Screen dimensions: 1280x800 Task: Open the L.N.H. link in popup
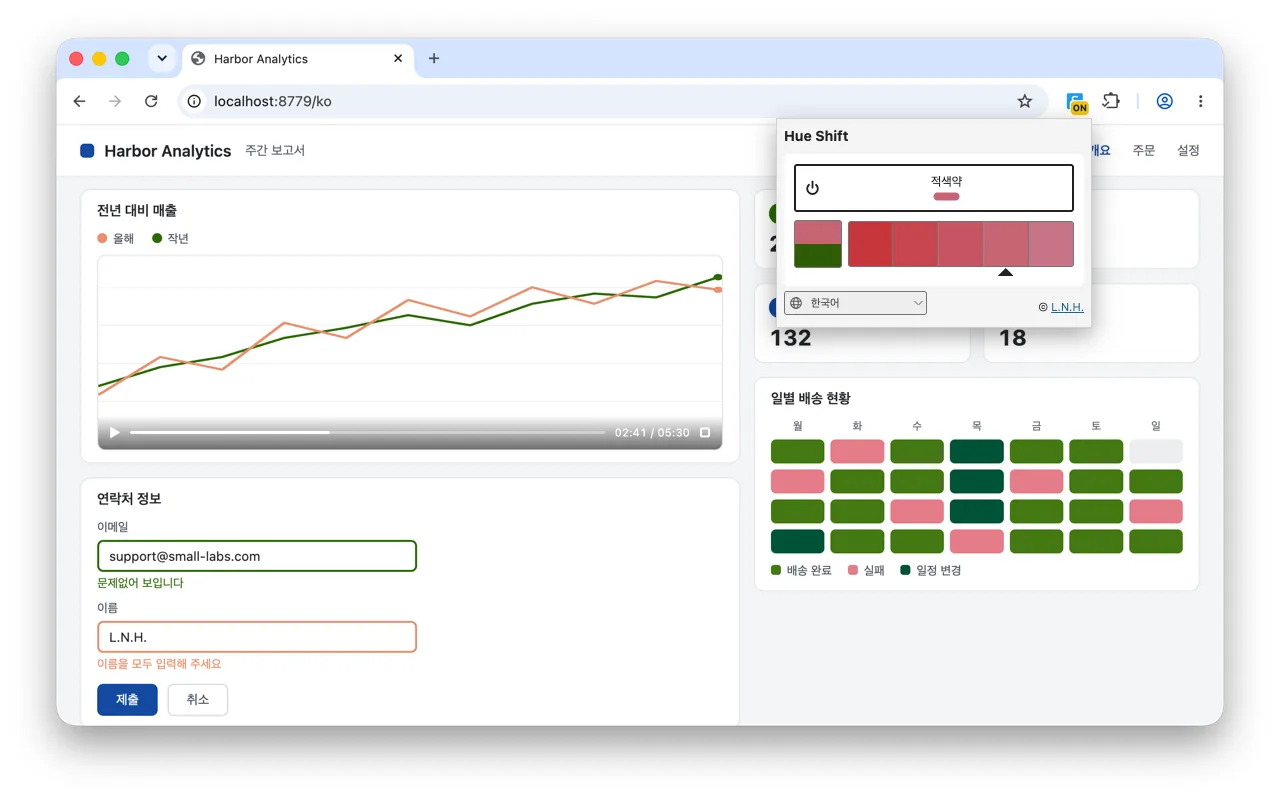click(1067, 307)
